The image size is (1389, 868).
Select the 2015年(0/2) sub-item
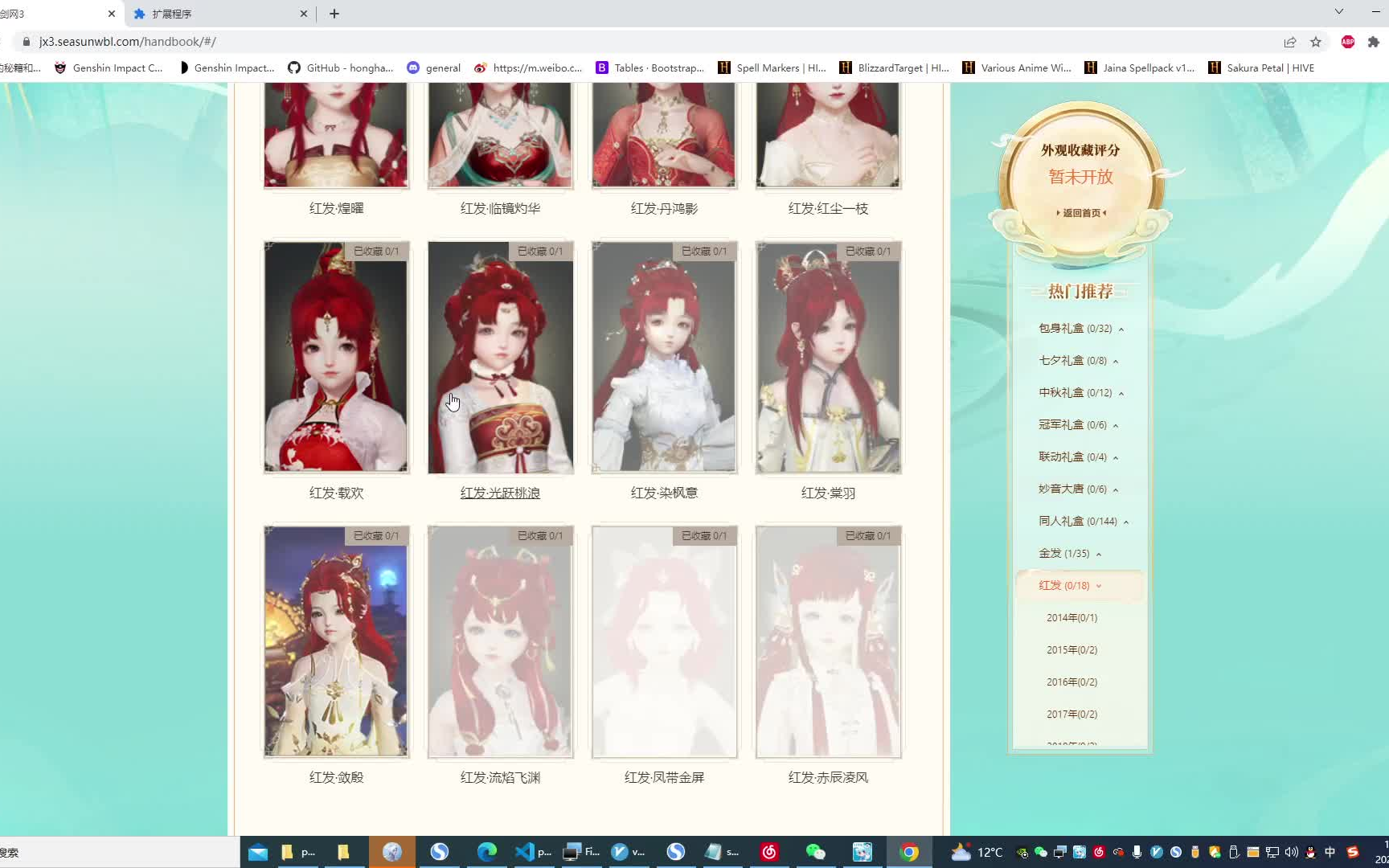click(x=1071, y=650)
